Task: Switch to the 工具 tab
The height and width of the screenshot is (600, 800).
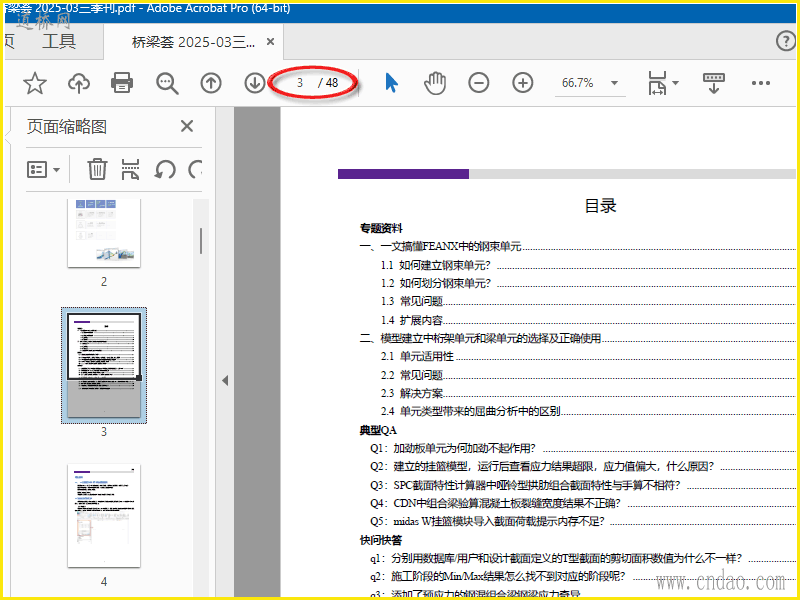Action: point(59,41)
